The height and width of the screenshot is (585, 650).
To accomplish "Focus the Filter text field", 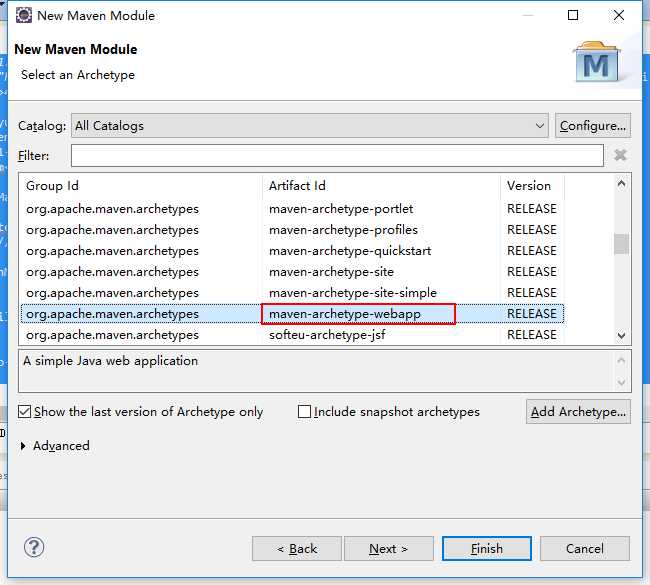I will 337,156.
